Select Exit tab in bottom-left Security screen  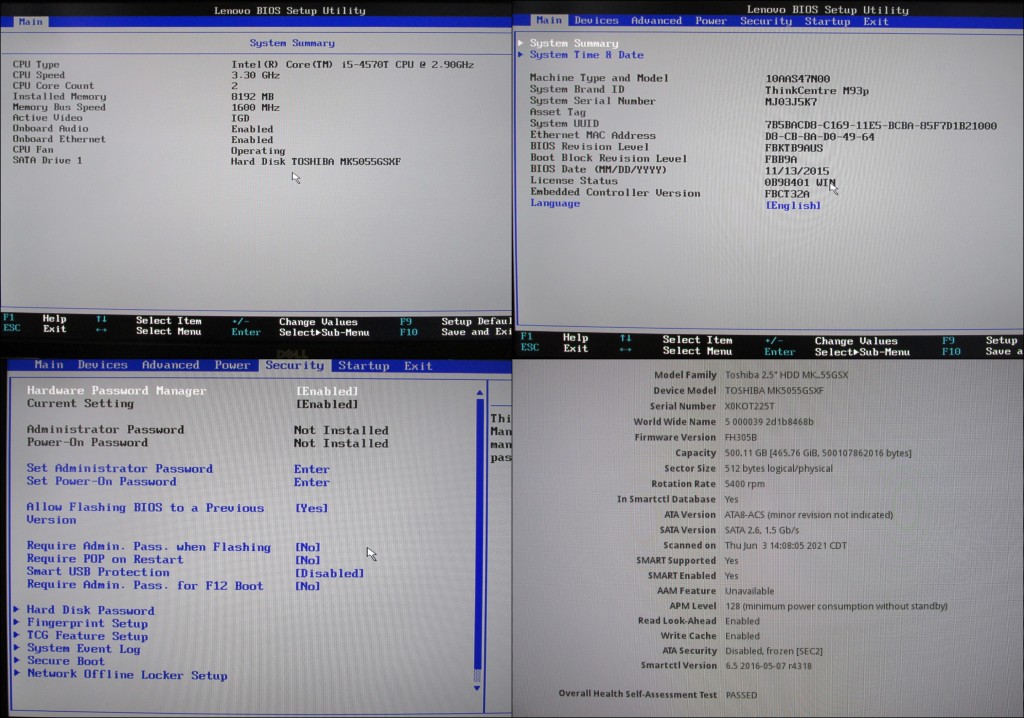[418, 366]
